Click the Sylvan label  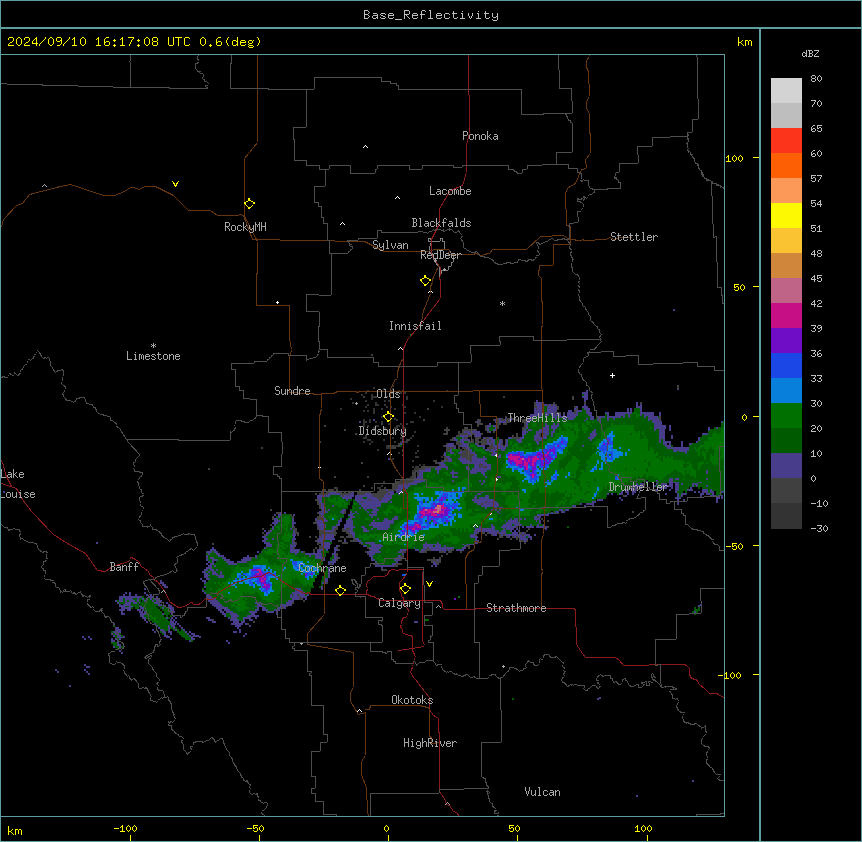[x=390, y=245]
